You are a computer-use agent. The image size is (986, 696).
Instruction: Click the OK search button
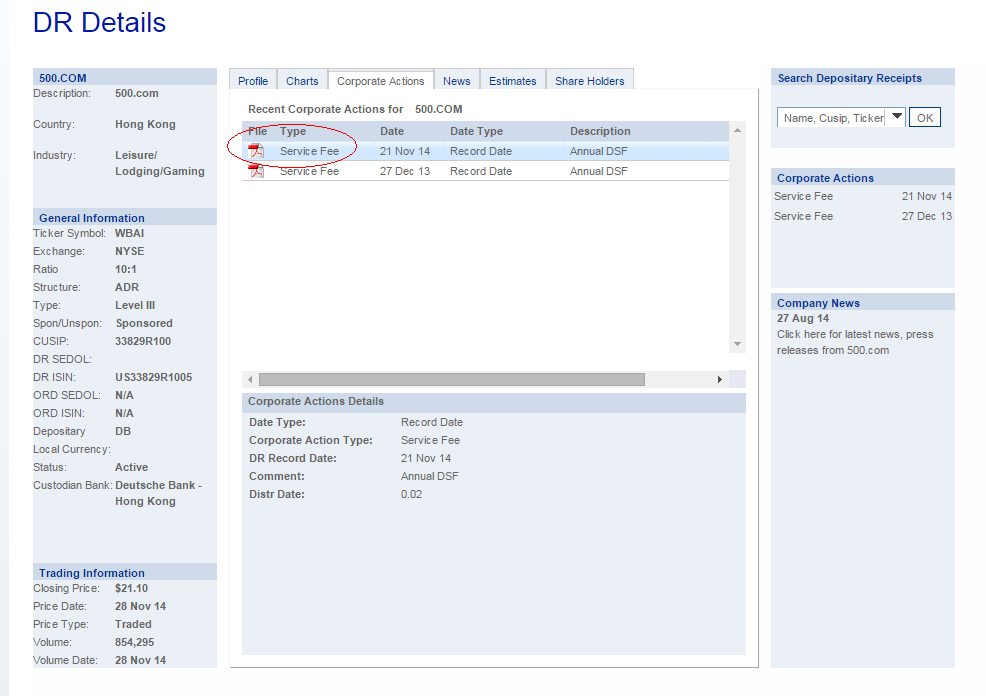point(925,118)
